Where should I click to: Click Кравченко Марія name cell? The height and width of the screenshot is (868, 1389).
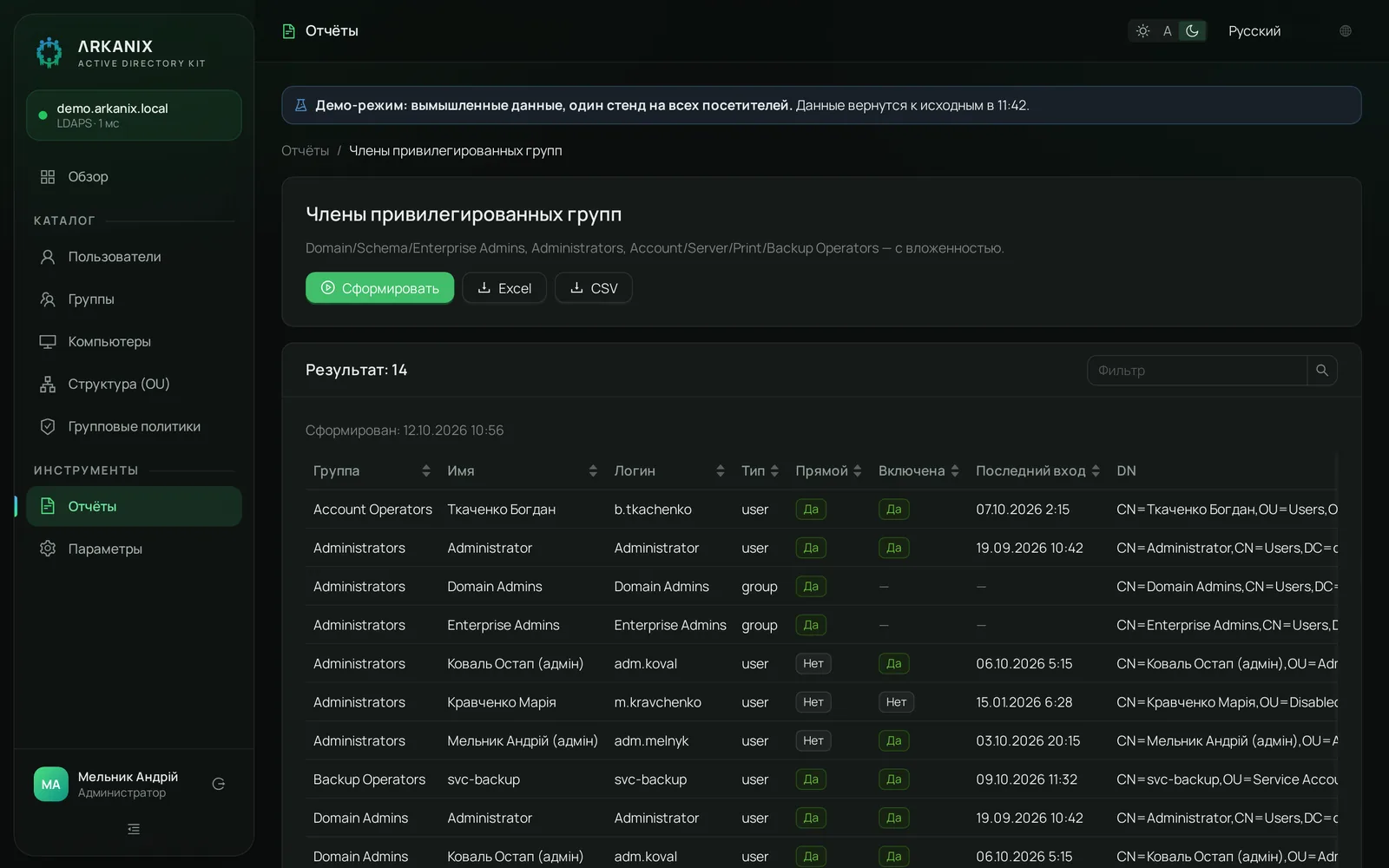click(502, 702)
